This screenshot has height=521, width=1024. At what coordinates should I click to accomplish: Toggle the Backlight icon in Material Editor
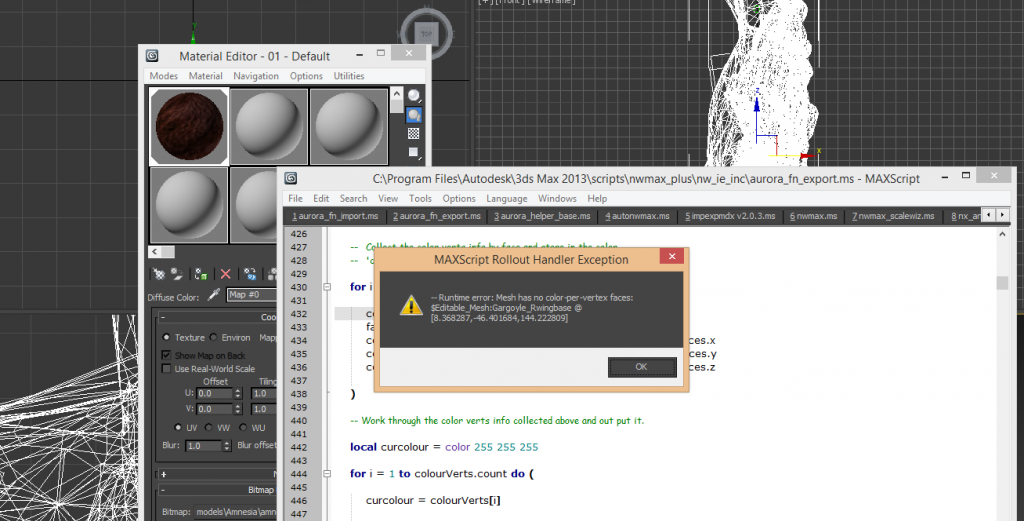coord(414,116)
